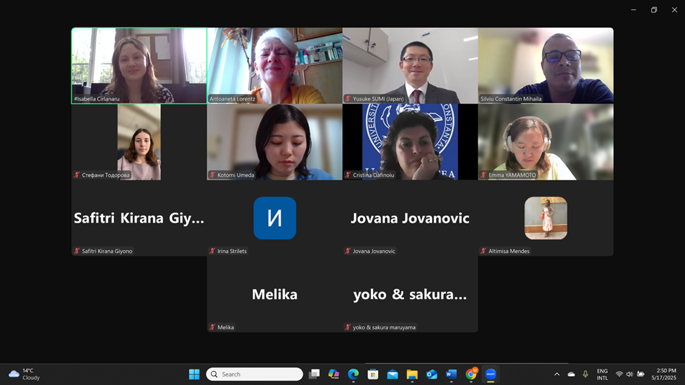
Task: Click the microphone tray indicator
Action: (x=585, y=374)
